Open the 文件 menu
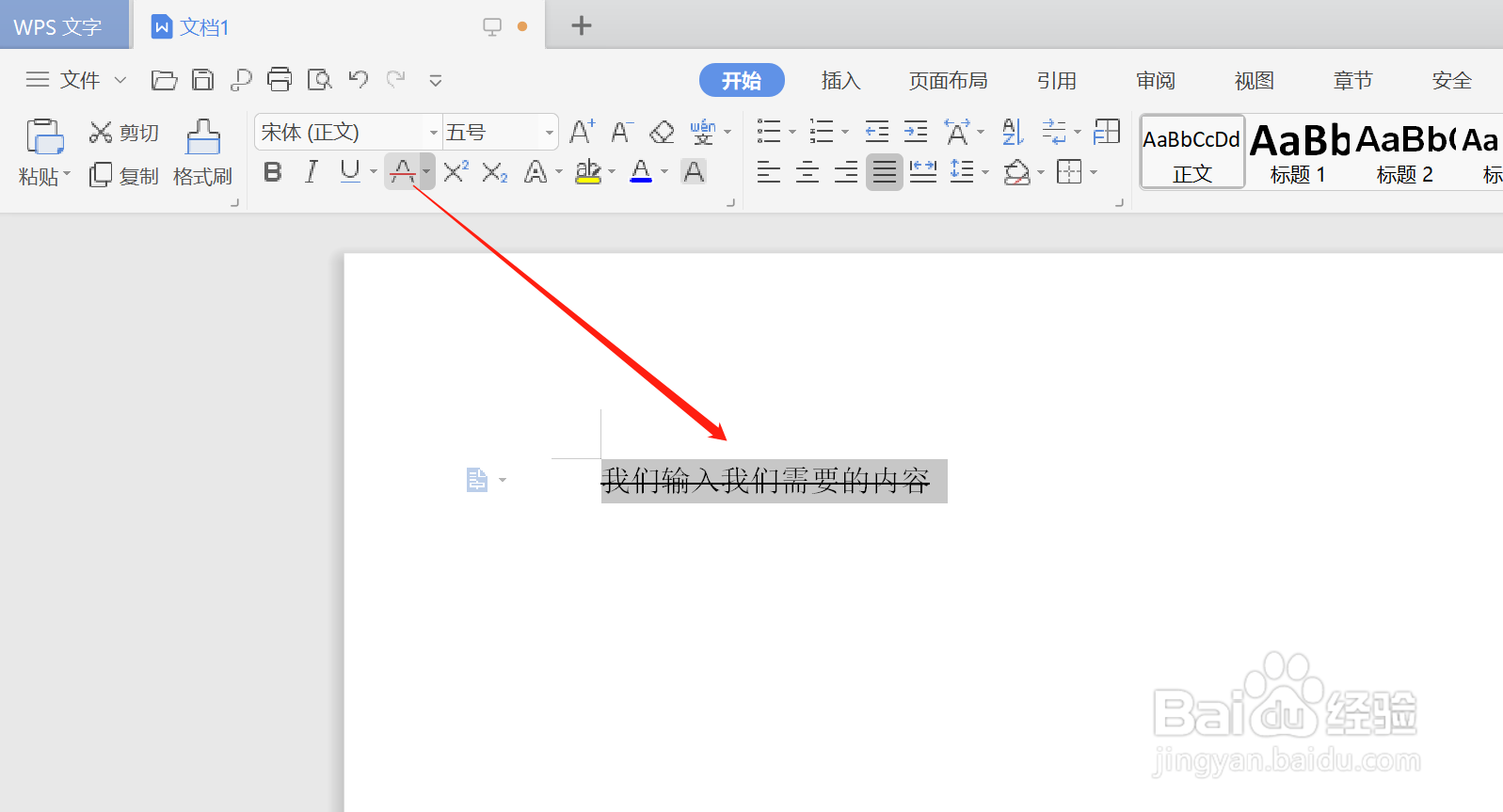The height and width of the screenshot is (812, 1503). [x=76, y=80]
